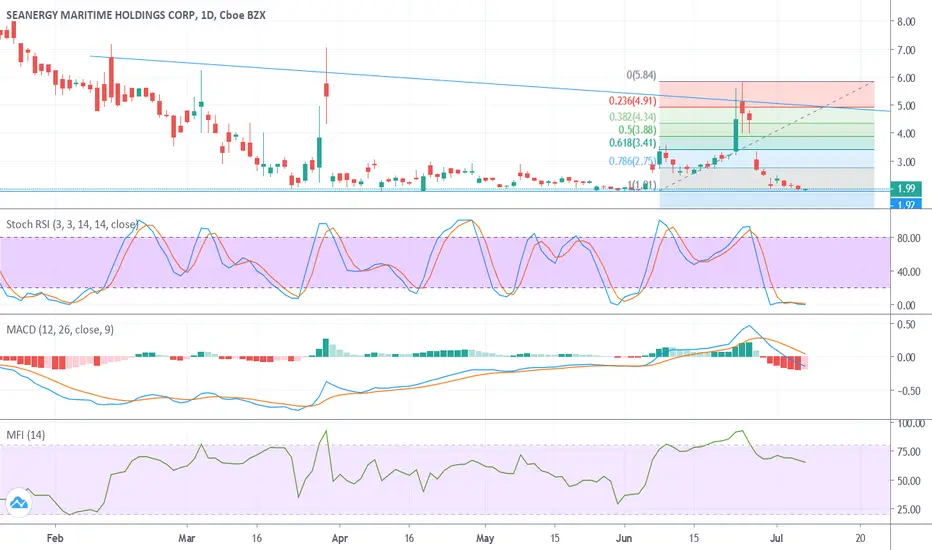Click the Fibonacci 0.786(2.75) level label
The image size is (932, 550).
click(632, 161)
